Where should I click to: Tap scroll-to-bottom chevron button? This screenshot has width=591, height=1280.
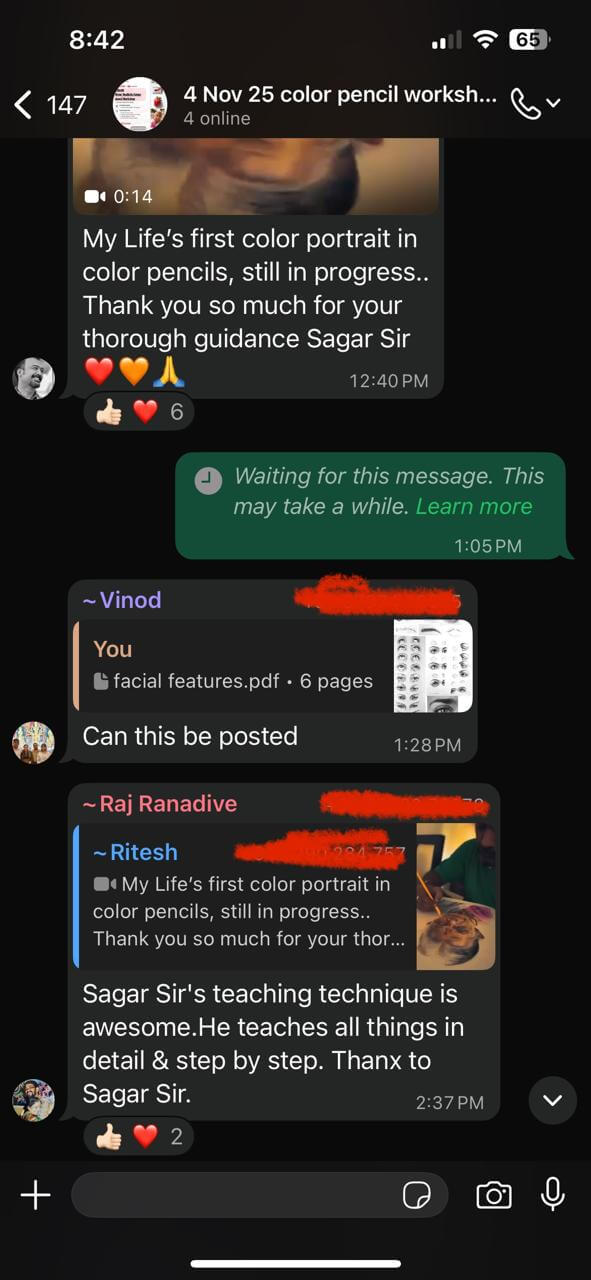(x=552, y=1101)
